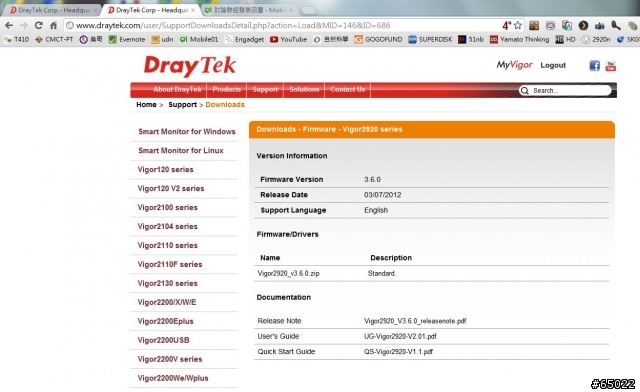Go to Support in the breadcrumb
This screenshot has height=392, width=640.
point(182,105)
